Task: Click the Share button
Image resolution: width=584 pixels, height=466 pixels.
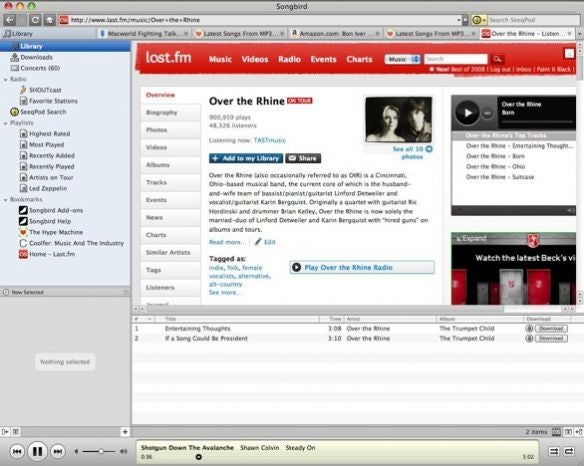Action: [x=303, y=158]
